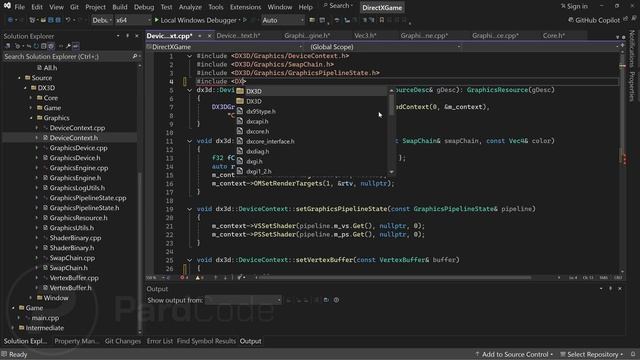Open the DirectXGame project scope dropdown

tap(225, 47)
